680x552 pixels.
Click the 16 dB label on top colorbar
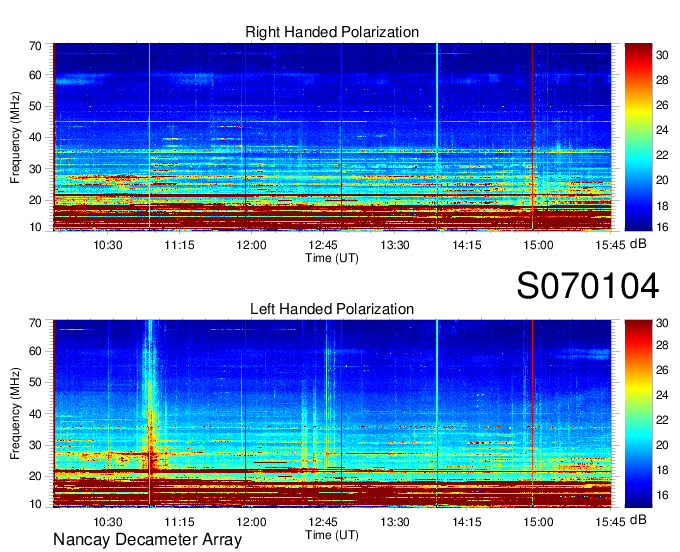point(662,227)
